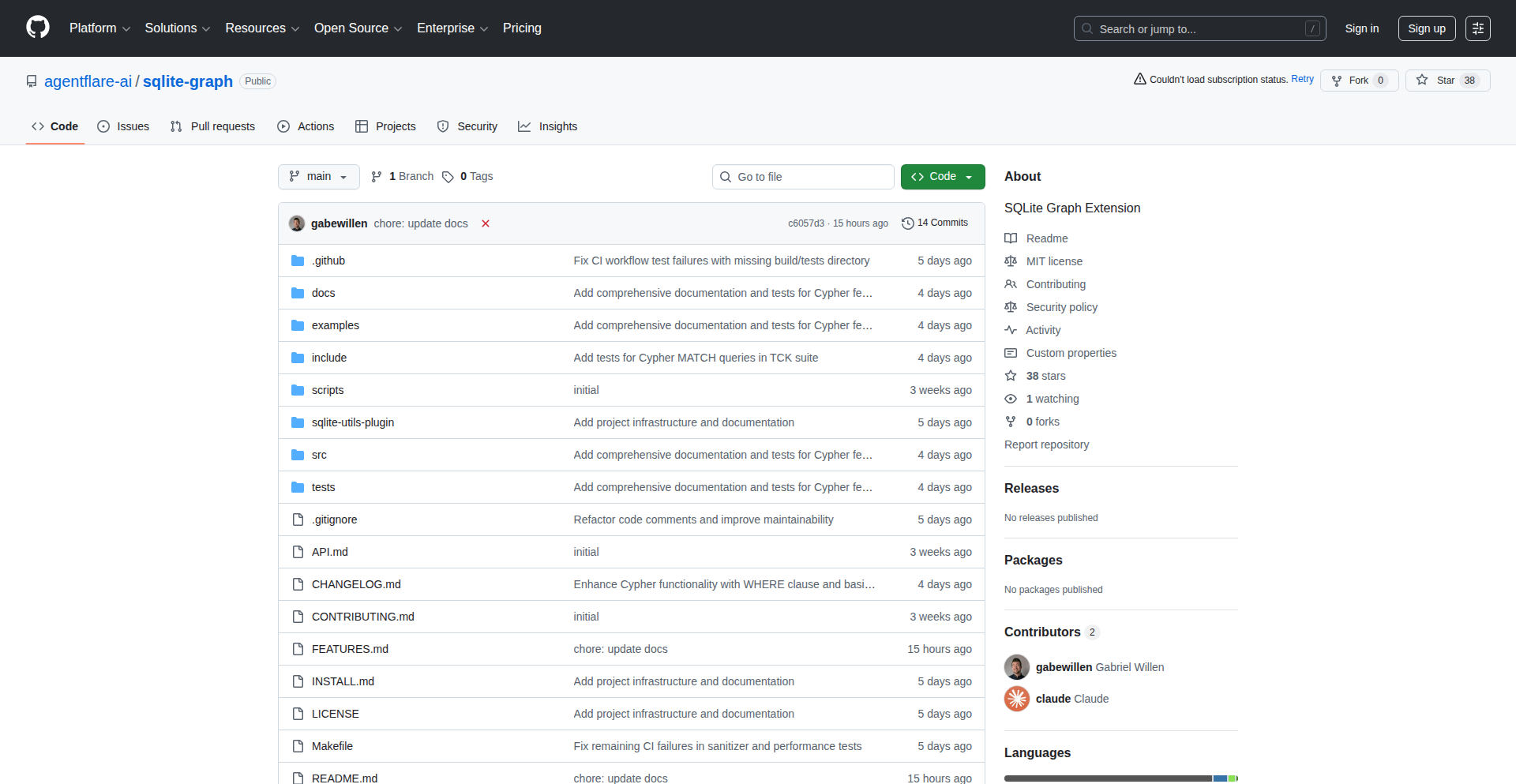Image resolution: width=1516 pixels, height=784 pixels.
Task: Focus the Search or jump to field
Action: pos(1199,28)
